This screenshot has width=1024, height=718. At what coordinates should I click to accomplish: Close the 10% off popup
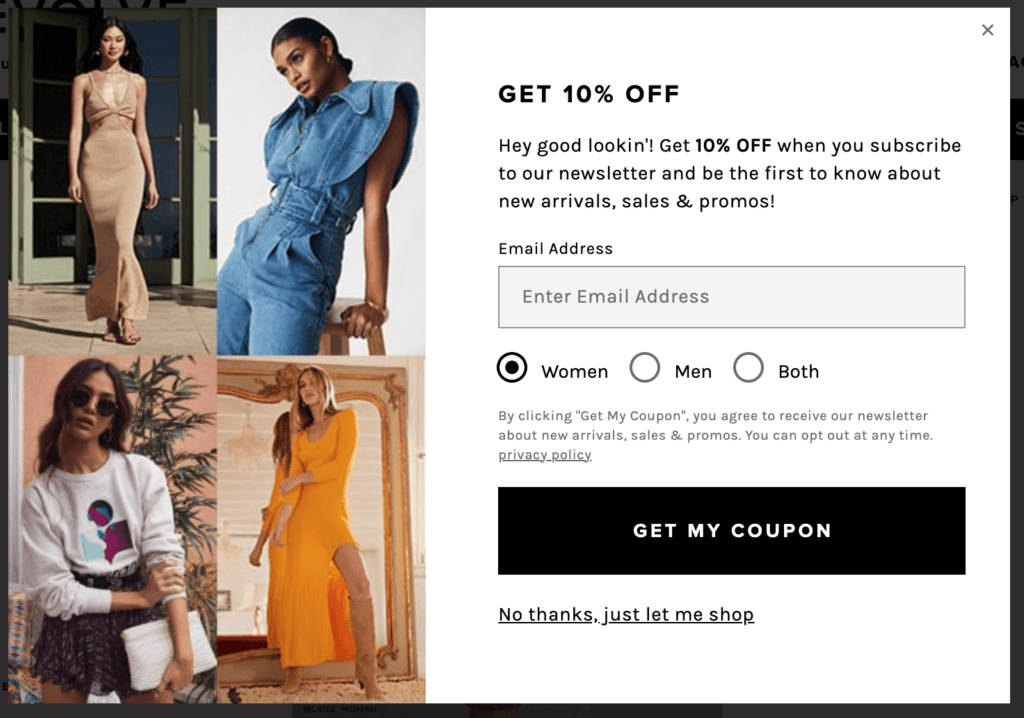click(x=987, y=30)
